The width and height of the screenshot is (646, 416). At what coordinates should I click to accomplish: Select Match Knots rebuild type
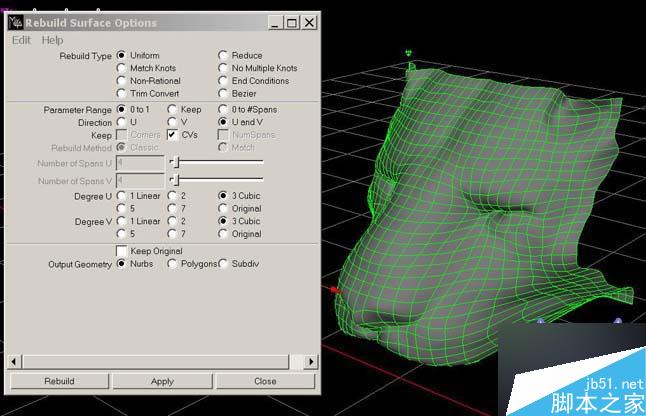click(121, 68)
